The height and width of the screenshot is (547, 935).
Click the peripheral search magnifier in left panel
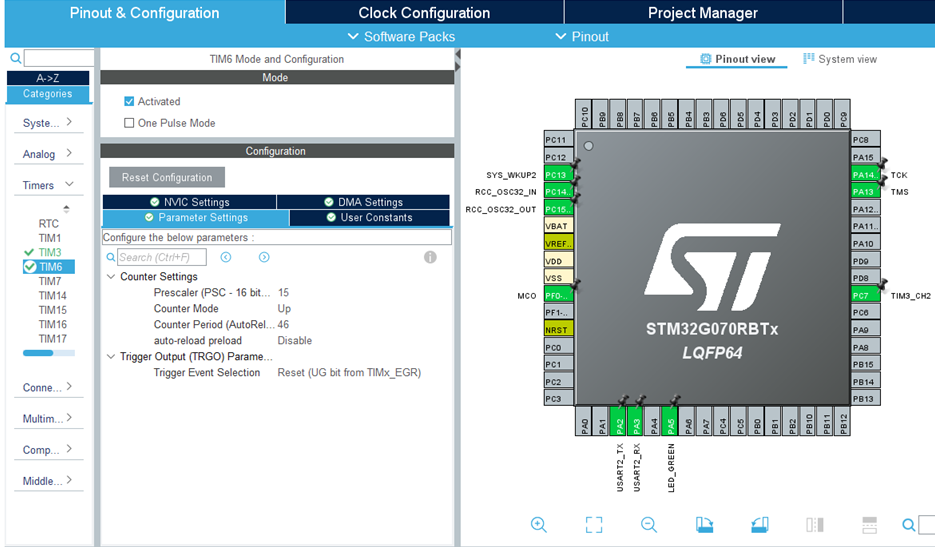[x=16, y=58]
